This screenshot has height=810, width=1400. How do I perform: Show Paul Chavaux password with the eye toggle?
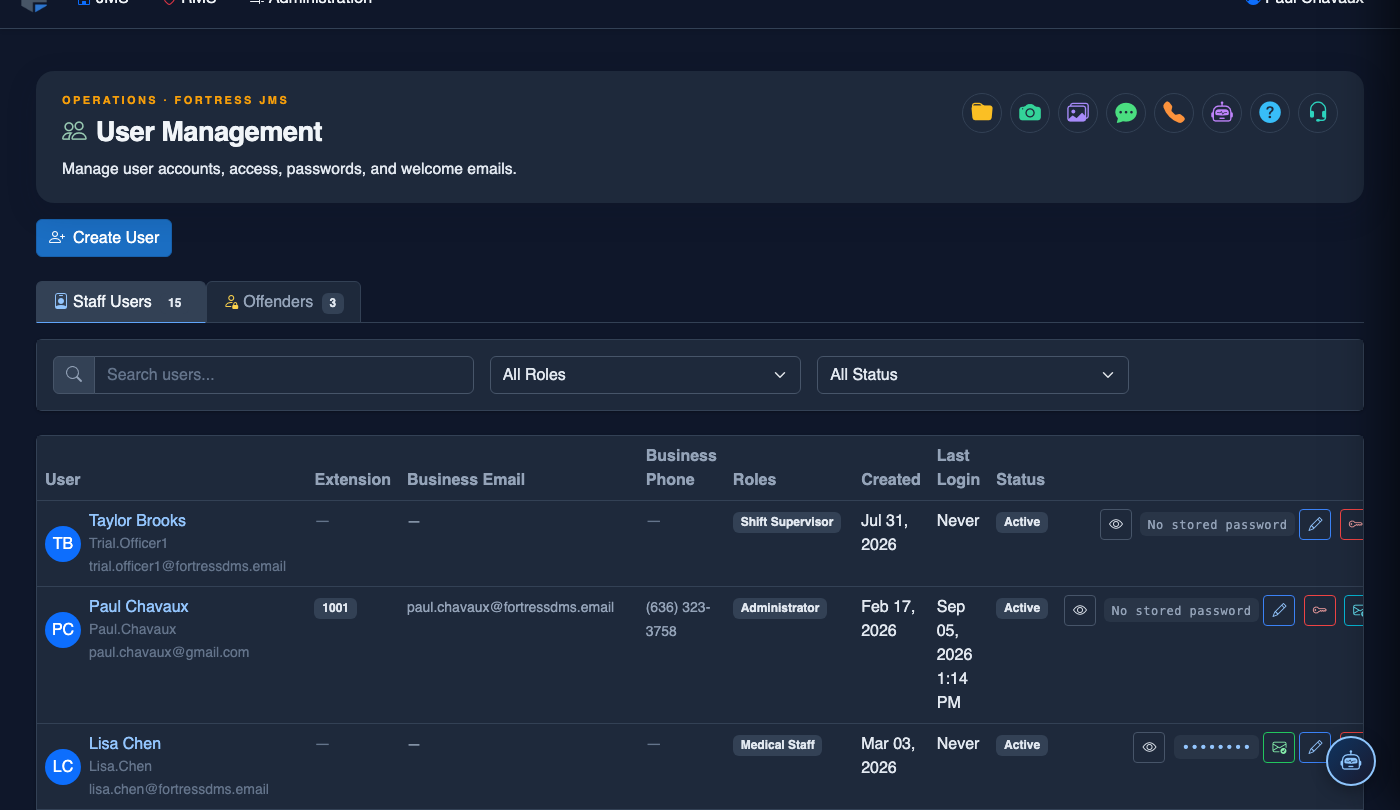pyautogui.click(x=1080, y=610)
